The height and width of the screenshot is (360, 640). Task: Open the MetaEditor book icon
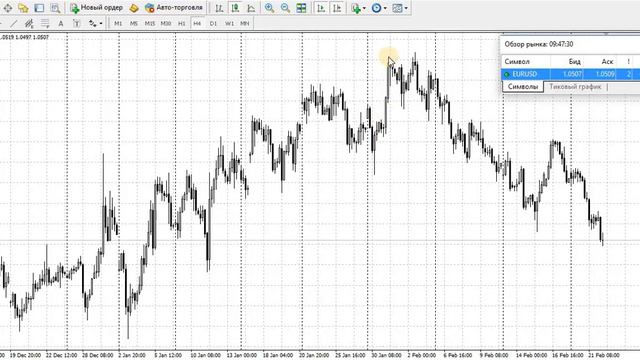134,8
